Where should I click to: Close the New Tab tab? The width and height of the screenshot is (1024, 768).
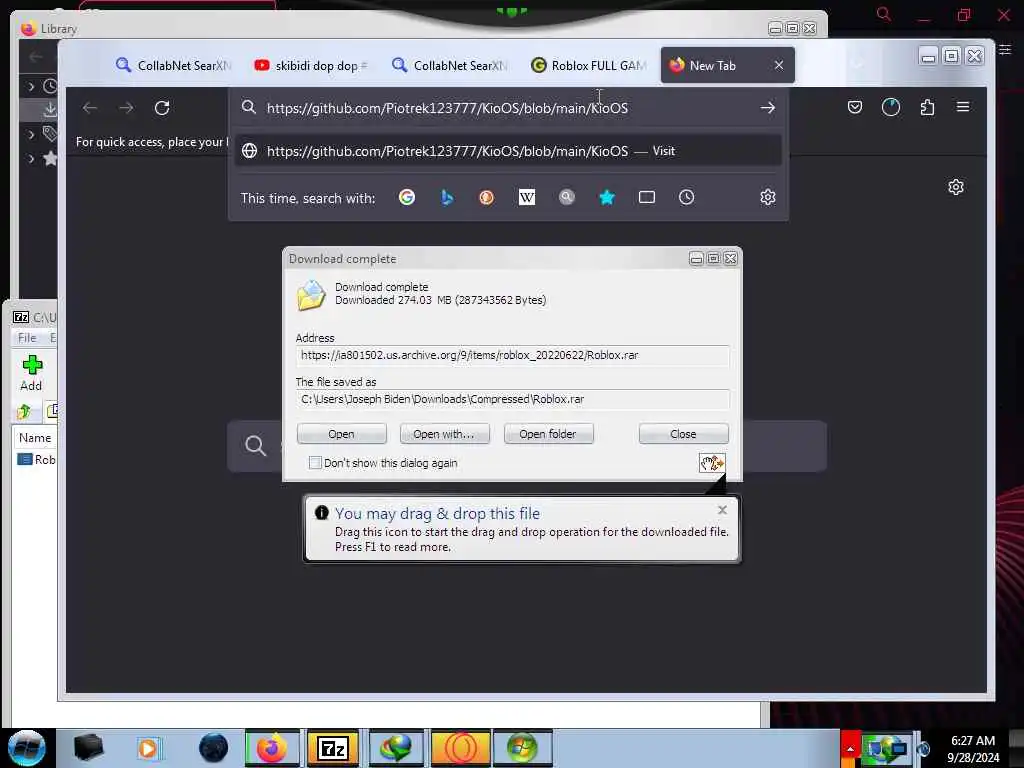(778, 65)
